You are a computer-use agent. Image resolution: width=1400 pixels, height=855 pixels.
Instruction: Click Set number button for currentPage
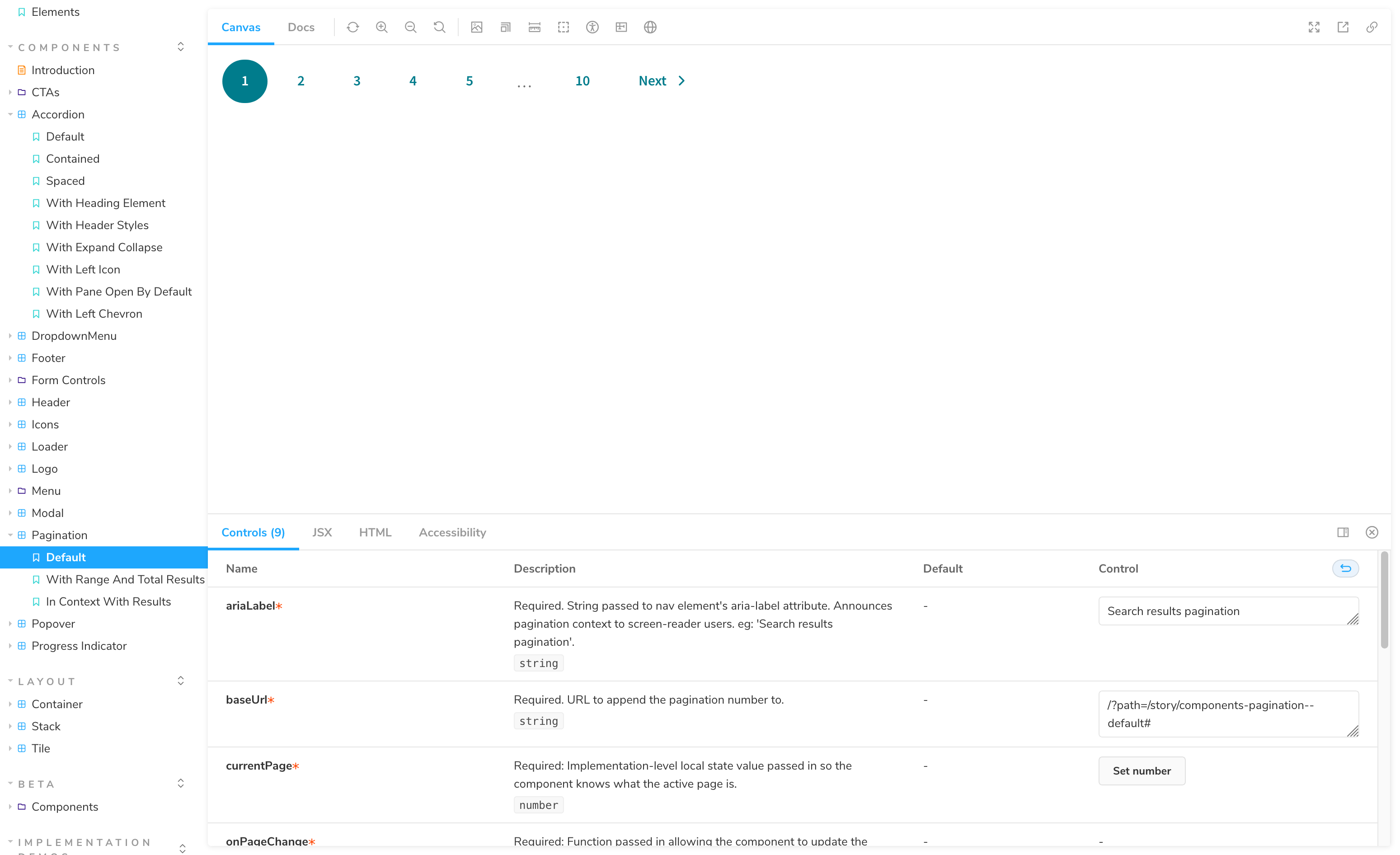[1141, 771]
